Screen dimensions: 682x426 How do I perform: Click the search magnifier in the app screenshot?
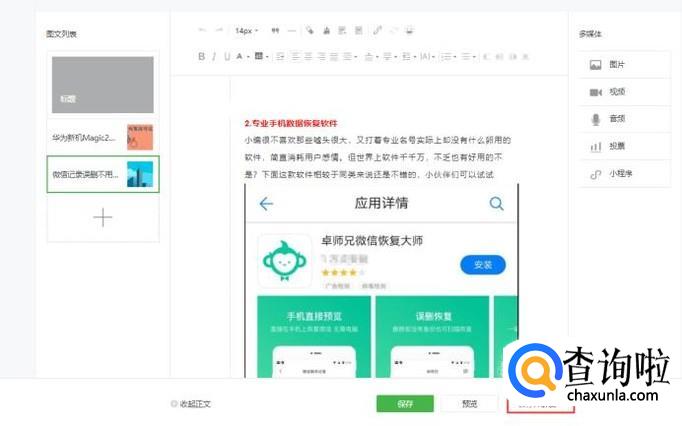coord(496,203)
